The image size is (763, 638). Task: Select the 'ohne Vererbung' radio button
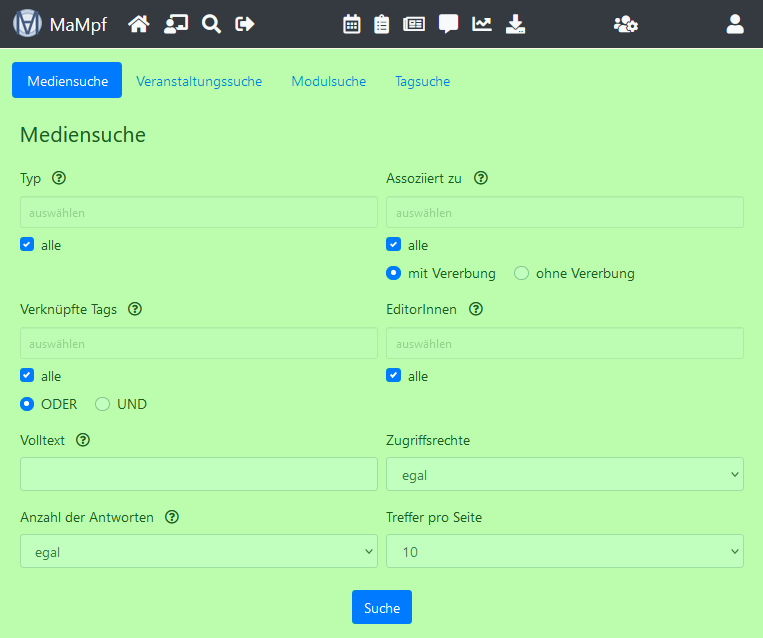521,273
